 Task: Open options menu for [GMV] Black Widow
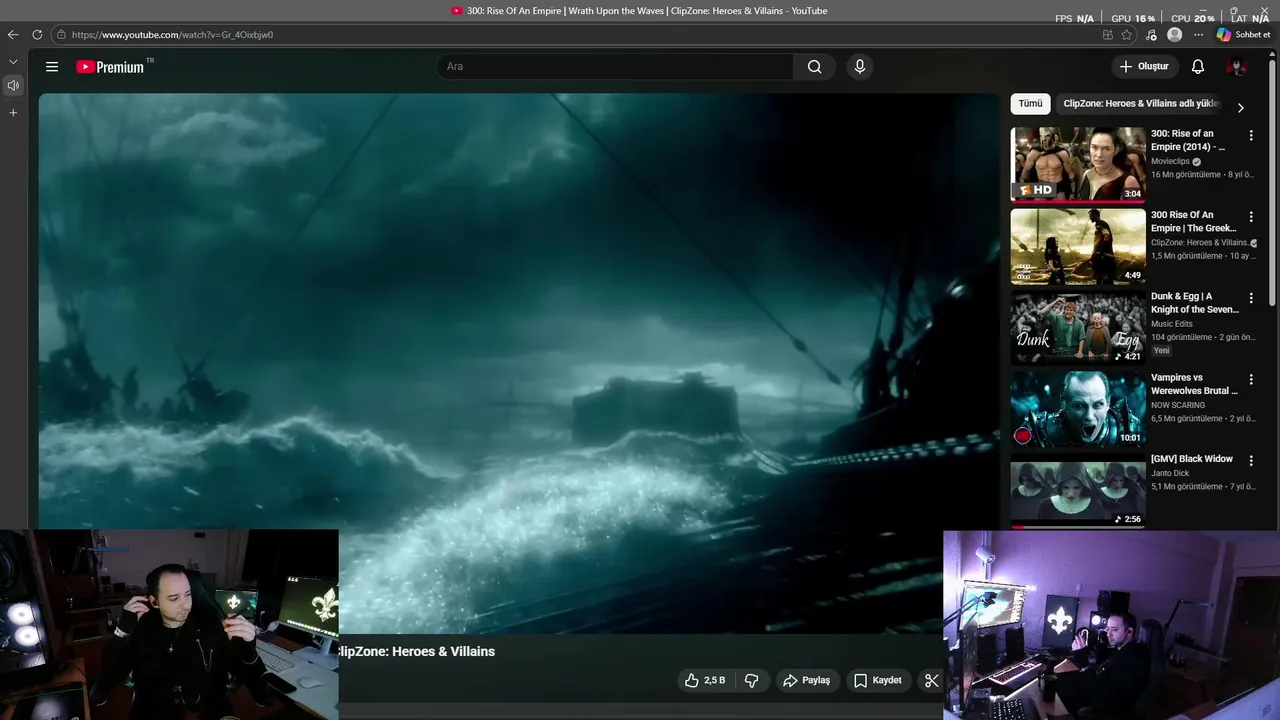pyautogui.click(x=1250, y=460)
